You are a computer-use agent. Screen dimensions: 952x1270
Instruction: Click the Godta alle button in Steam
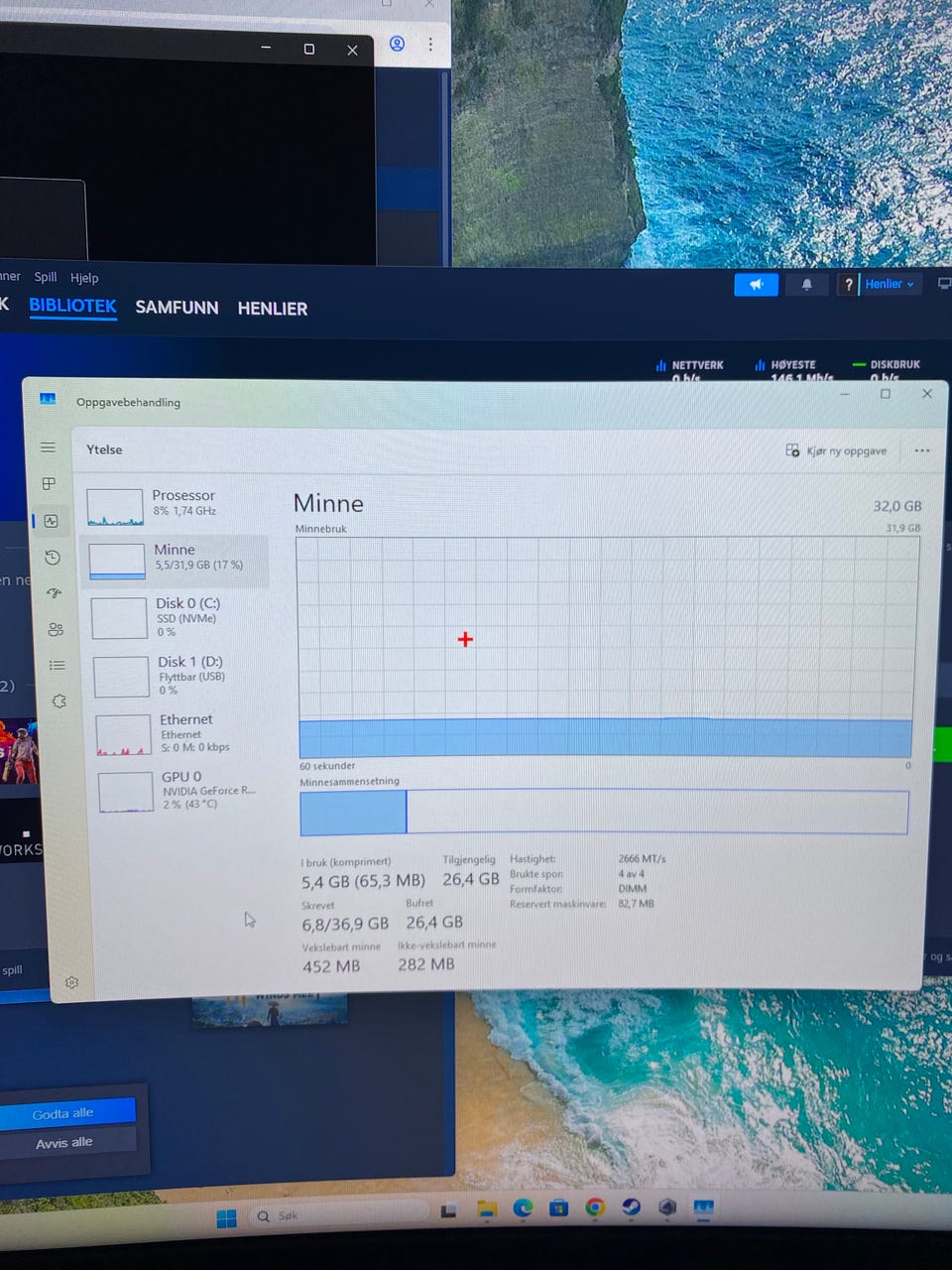[x=66, y=1113]
